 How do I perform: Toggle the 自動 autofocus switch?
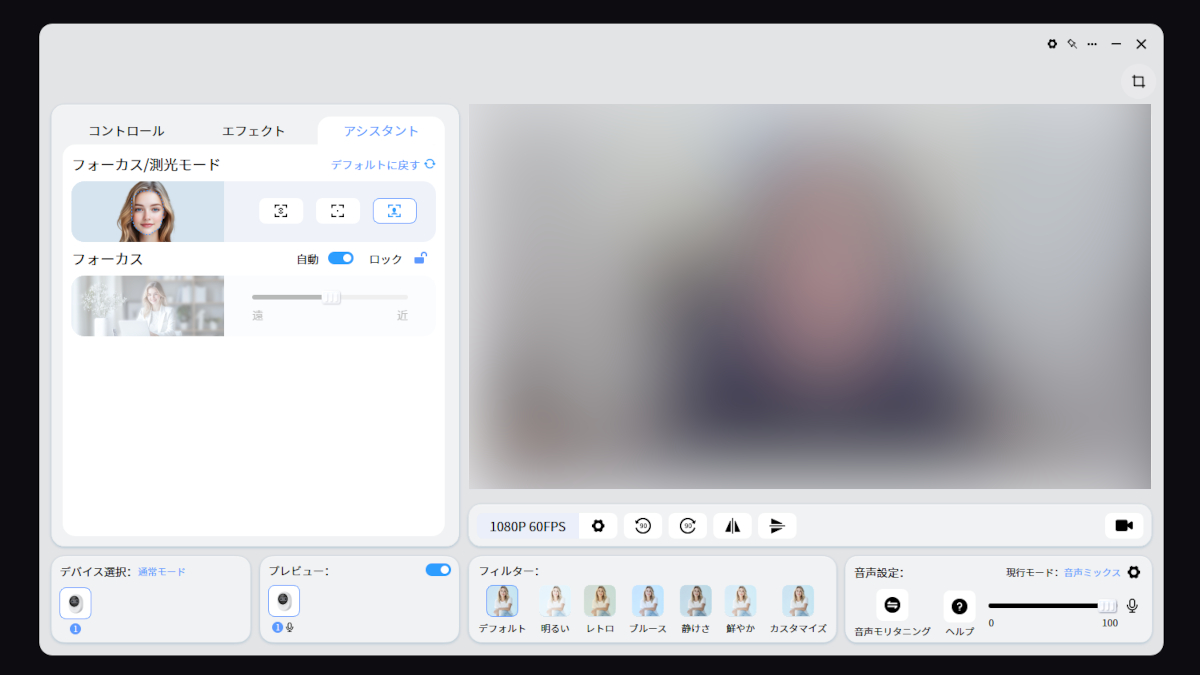[x=340, y=258]
